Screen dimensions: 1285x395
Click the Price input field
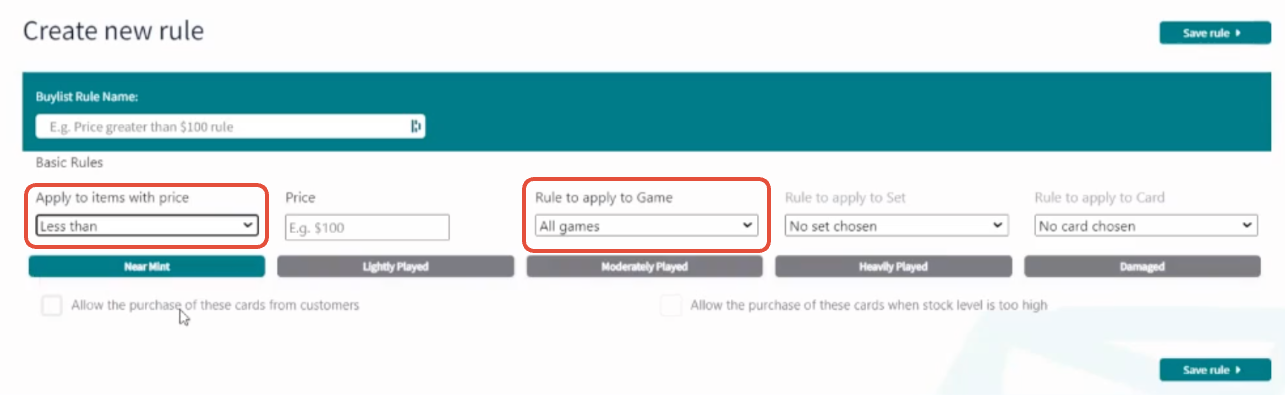[367, 227]
